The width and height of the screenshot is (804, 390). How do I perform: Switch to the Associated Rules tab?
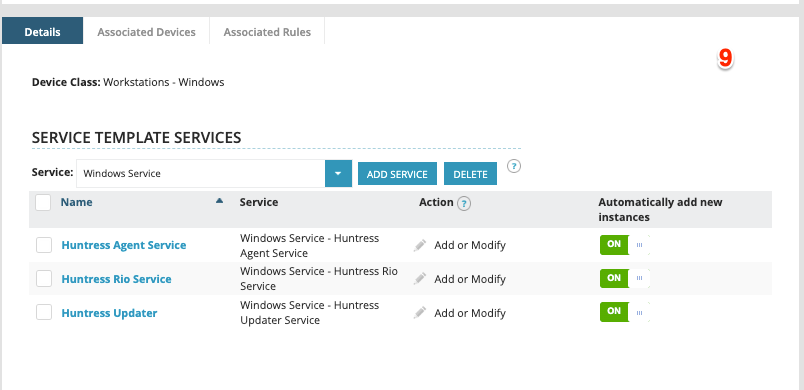coord(267,32)
